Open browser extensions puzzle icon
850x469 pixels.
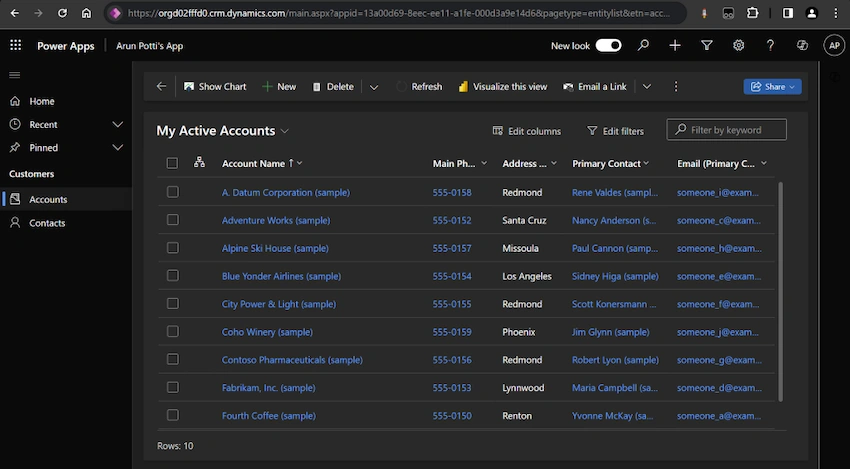tap(752, 14)
